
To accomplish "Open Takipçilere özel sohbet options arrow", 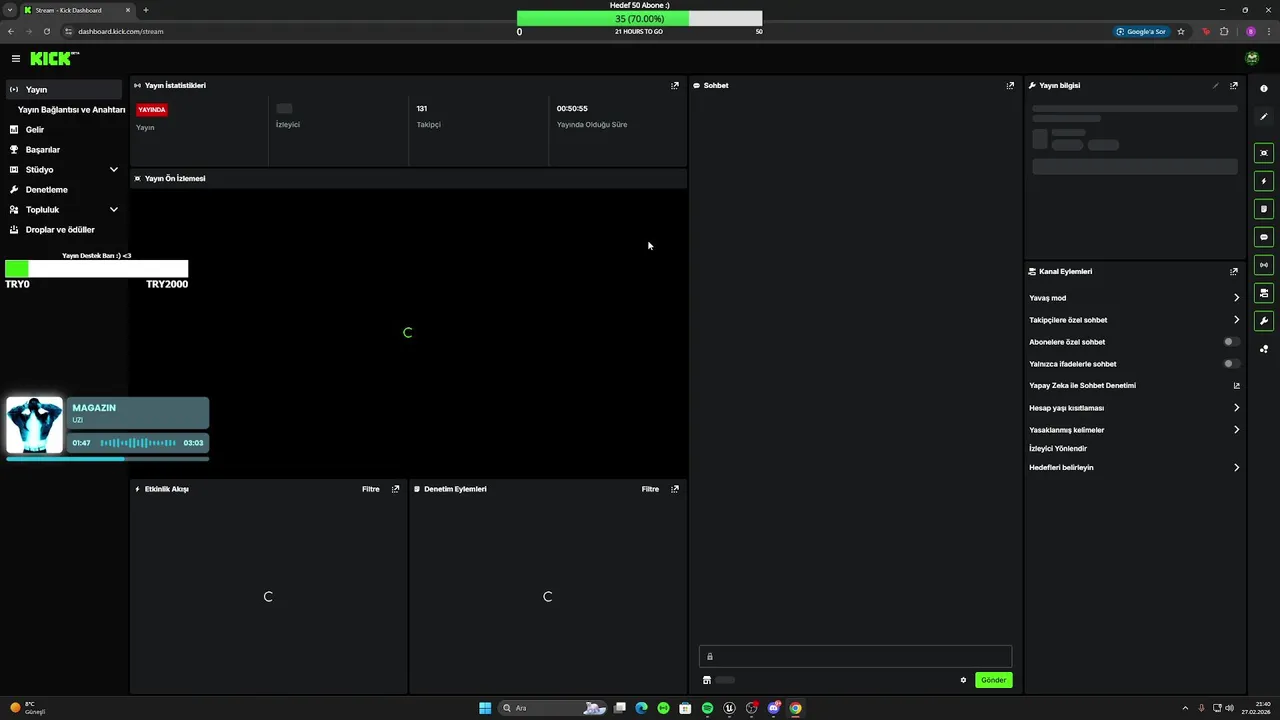I will (1236, 320).
